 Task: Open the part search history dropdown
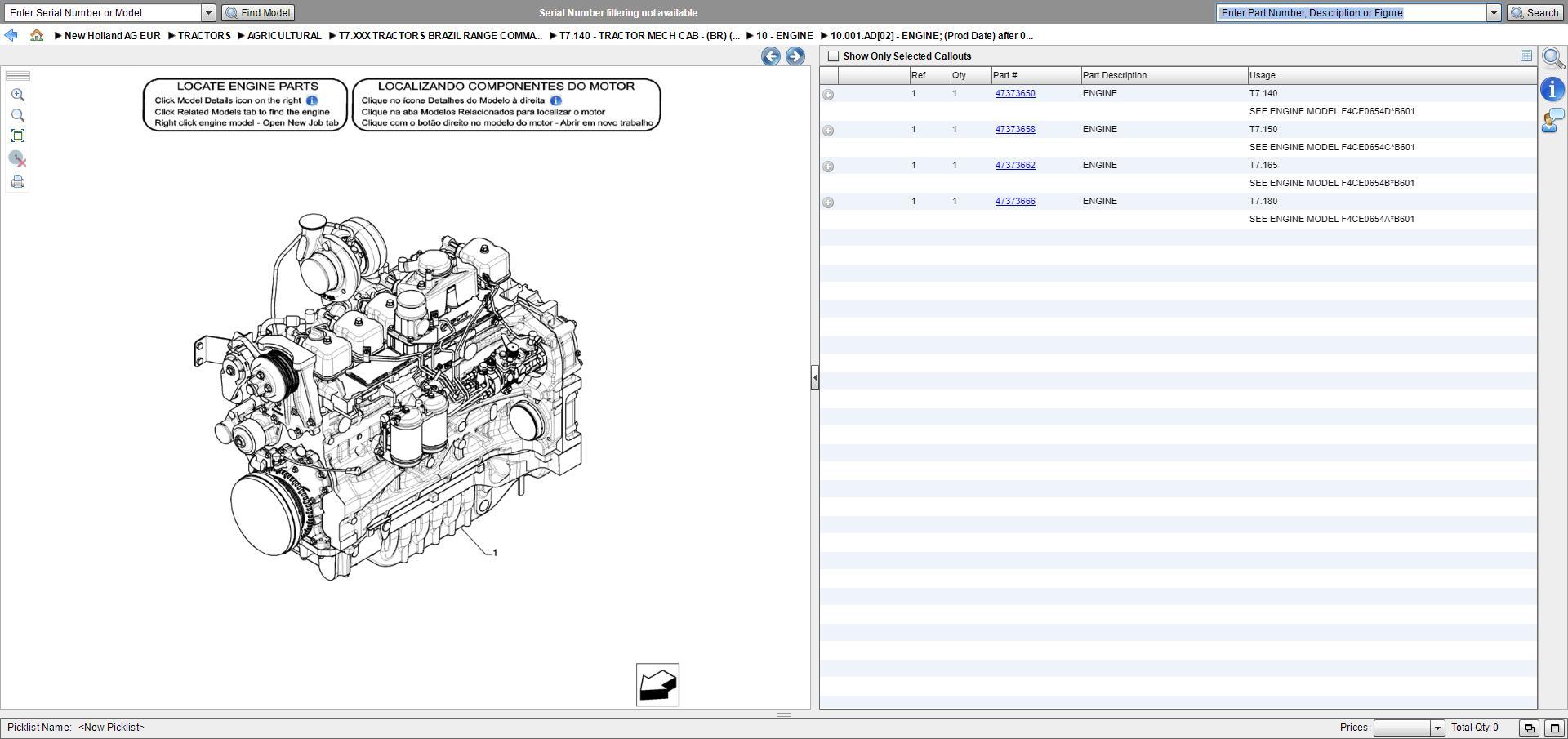[1494, 13]
